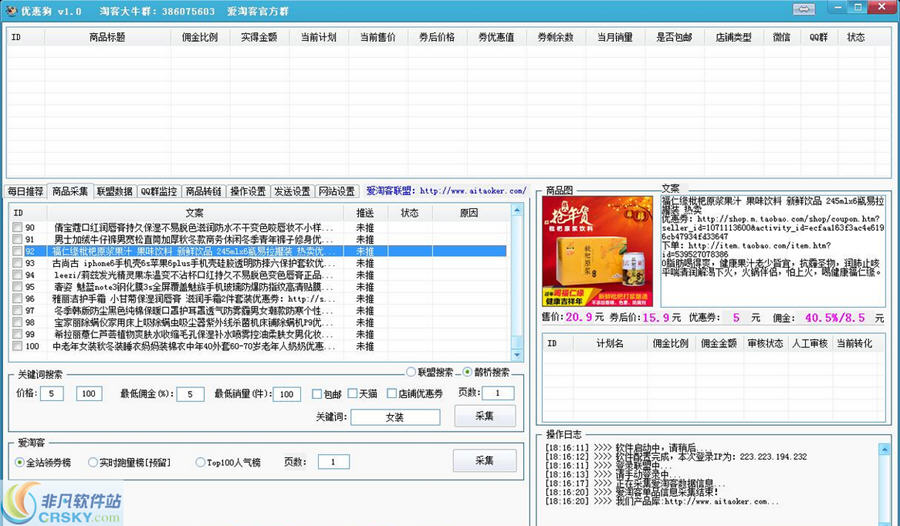The height and width of the screenshot is (526, 900).
Task: Select row 94 leezi lipstick item
Action: [x=259, y=275]
